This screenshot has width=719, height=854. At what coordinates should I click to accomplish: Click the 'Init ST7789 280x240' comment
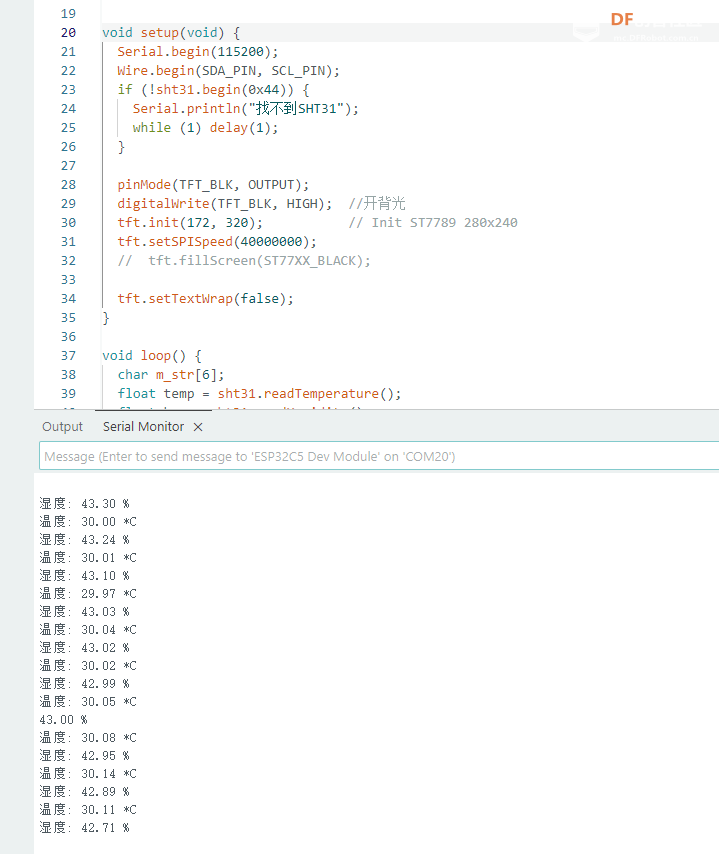coord(432,222)
